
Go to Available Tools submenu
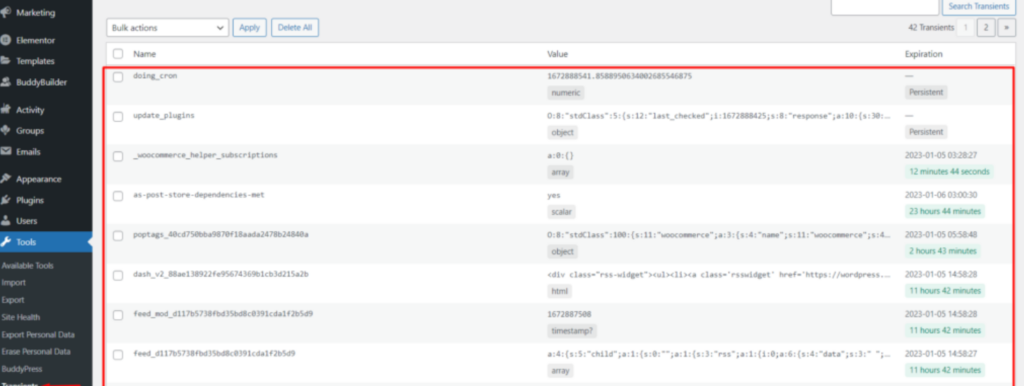[x=27, y=266]
